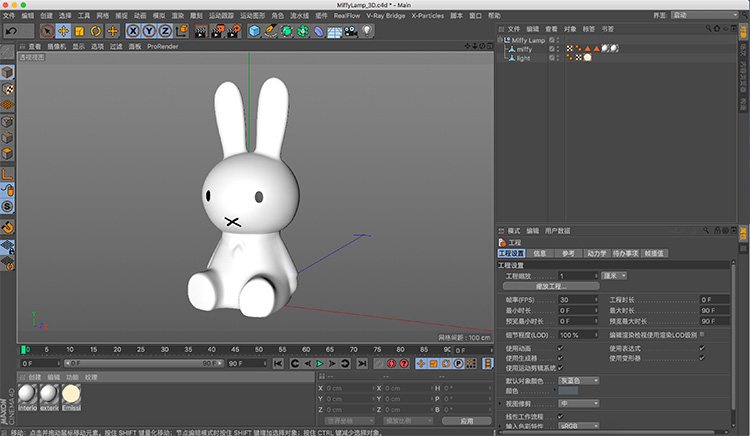The height and width of the screenshot is (436, 750).
Task: Expand the 视图修剪 disclosure triangle
Action: pyautogui.click(x=500, y=403)
